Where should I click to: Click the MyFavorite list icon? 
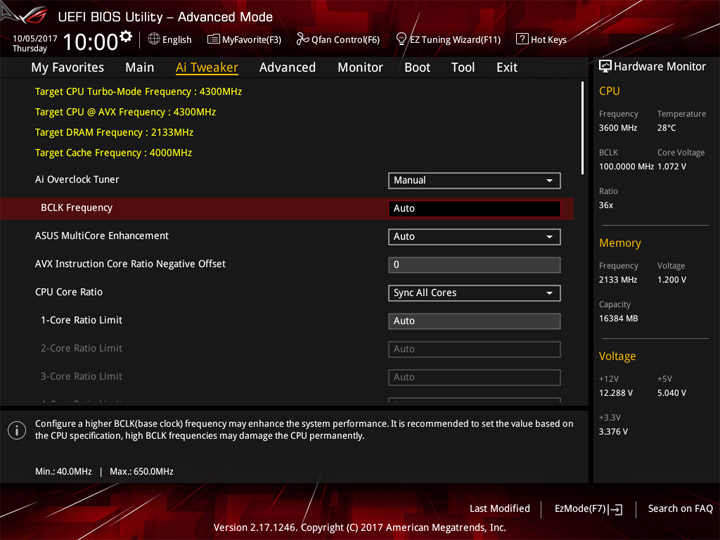[x=213, y=39]
